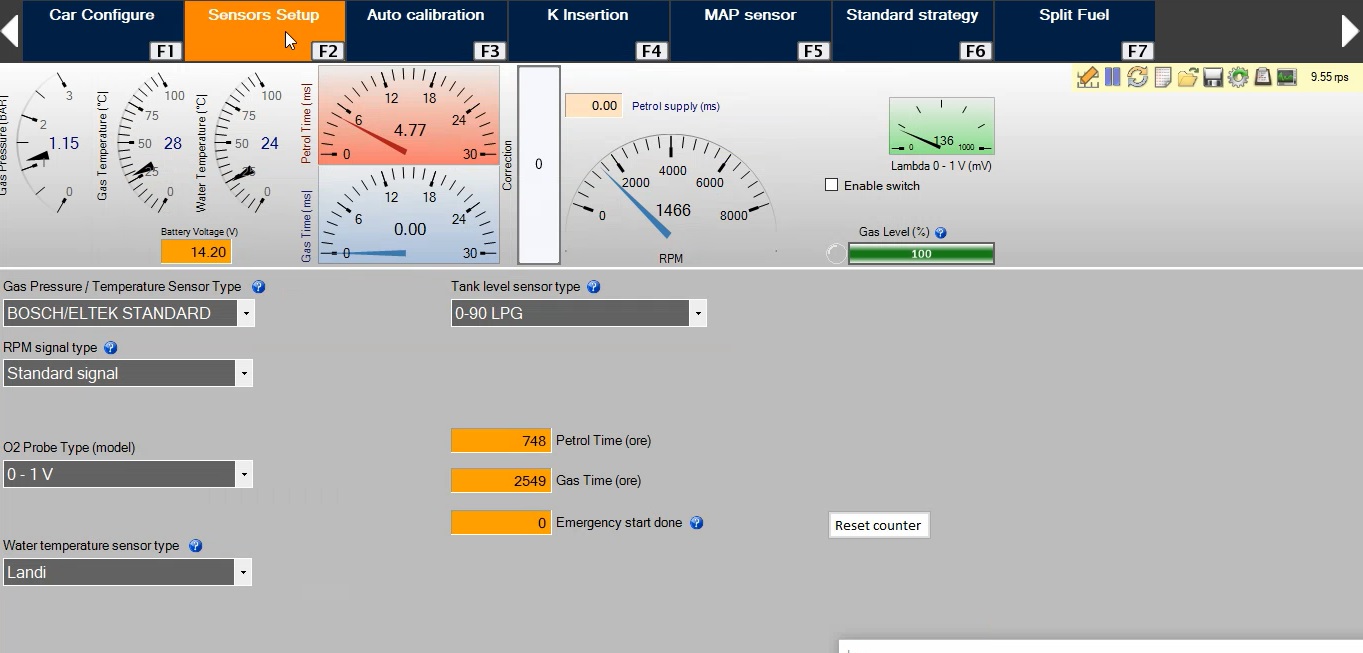Expand Gas Pressure/Temperature Sensor Type dropdown
Viewport: 1363px width, 653px height.
tap(245, 314)
